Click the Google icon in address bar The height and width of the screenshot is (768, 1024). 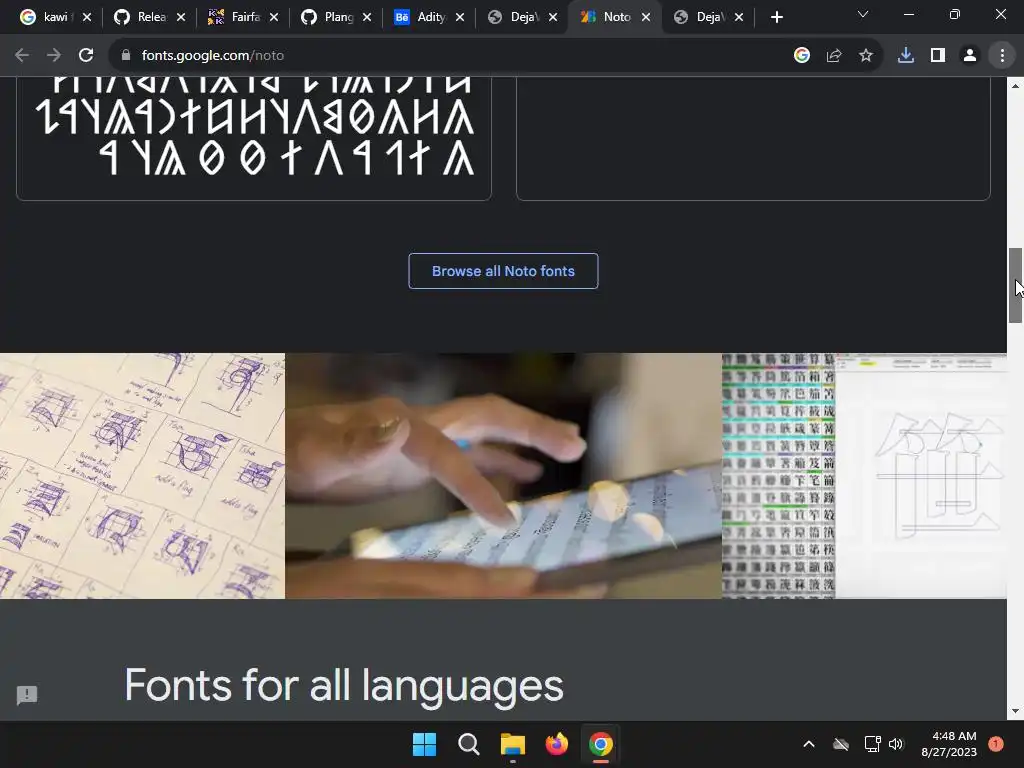(x=802, y=56)
